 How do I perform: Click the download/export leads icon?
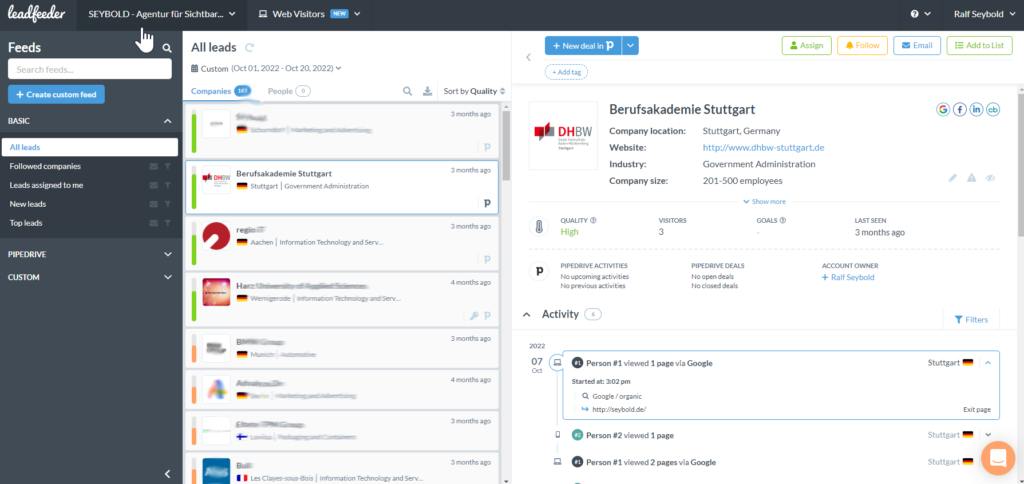coord(428,91)
